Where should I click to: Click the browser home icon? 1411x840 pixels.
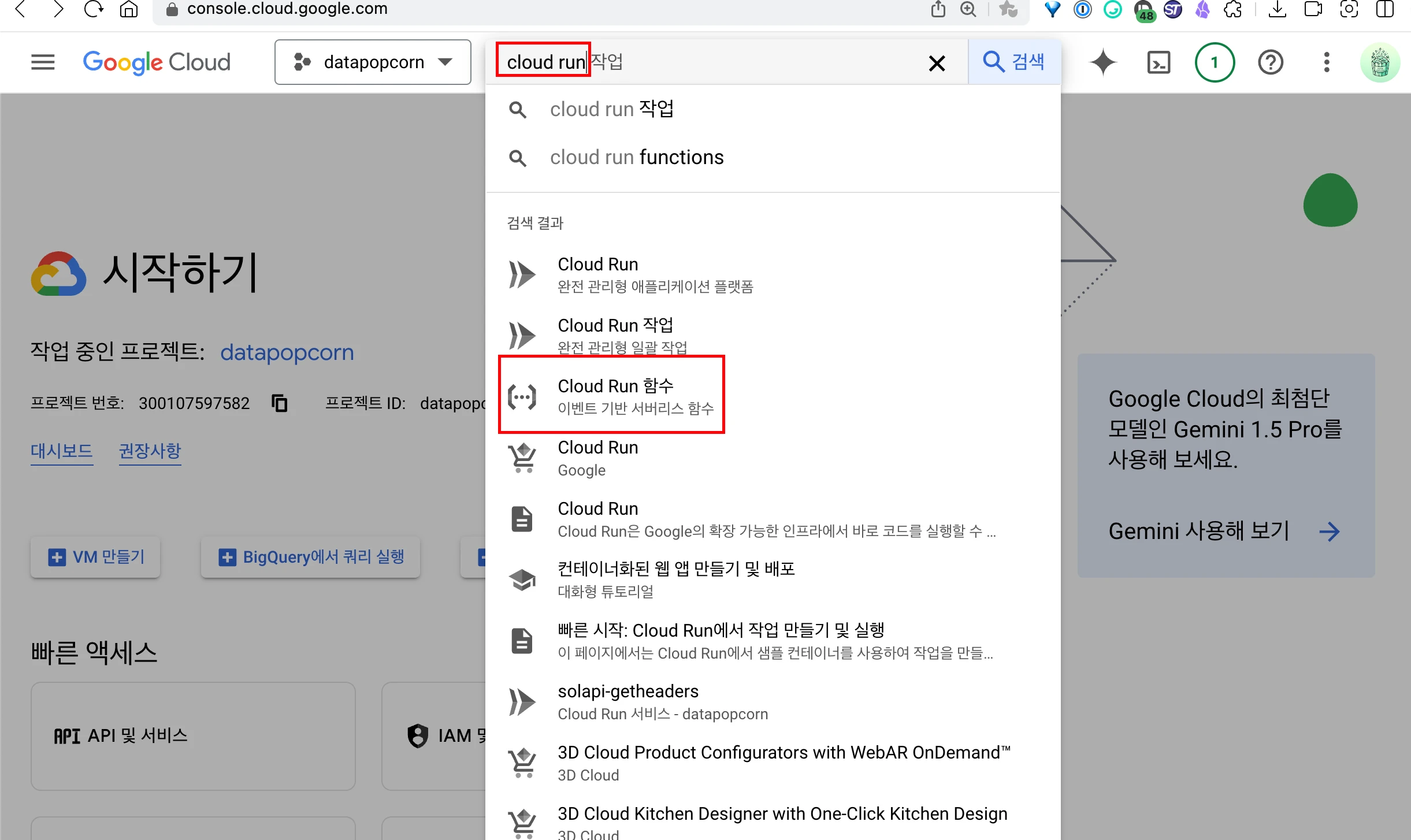point(129,9)
